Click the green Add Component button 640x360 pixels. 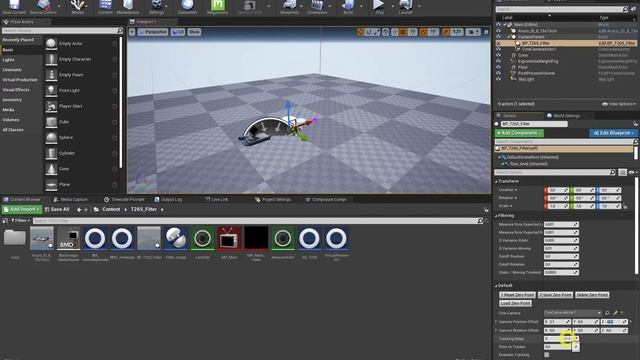(519, 133)
